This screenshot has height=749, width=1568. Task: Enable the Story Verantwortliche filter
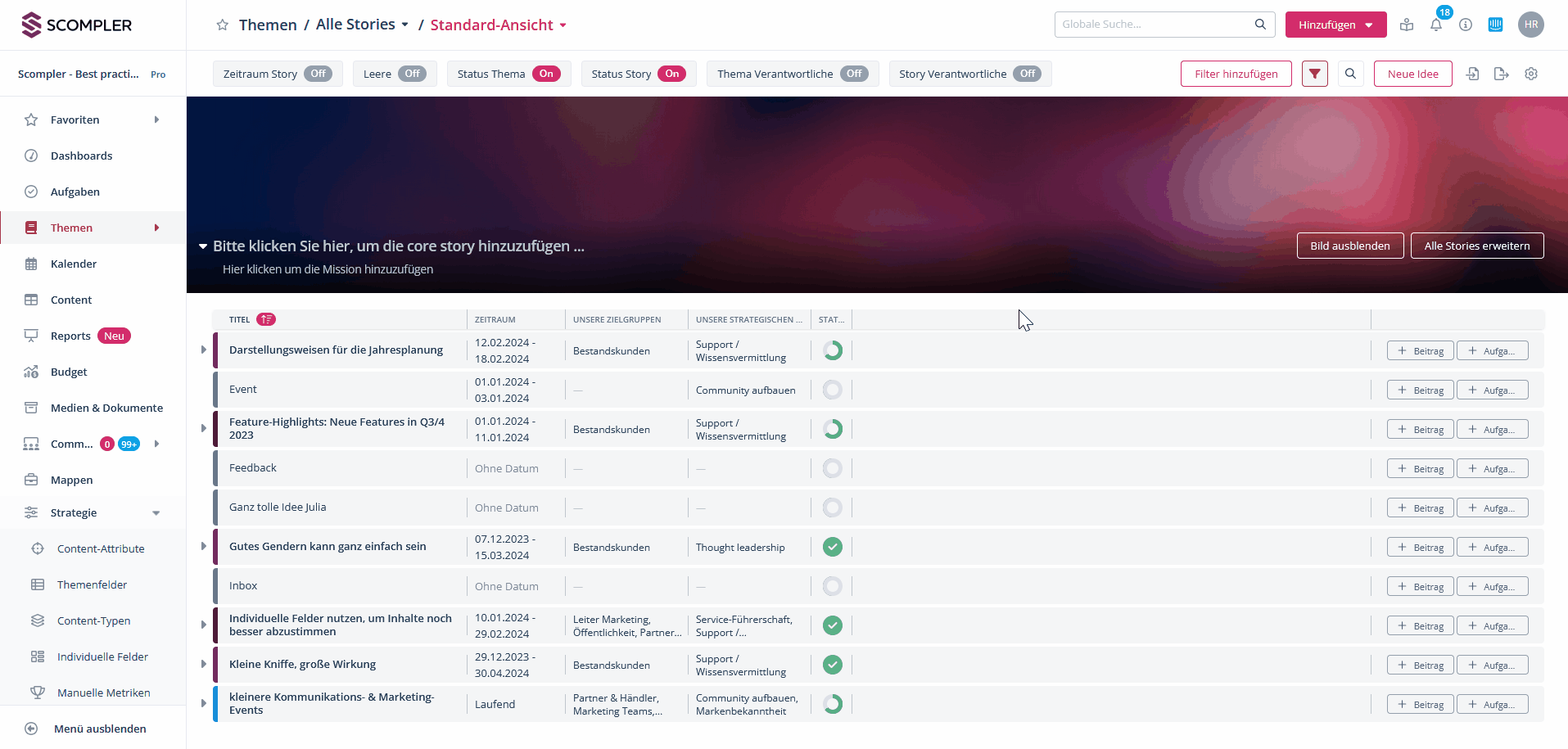(1027, 74)
